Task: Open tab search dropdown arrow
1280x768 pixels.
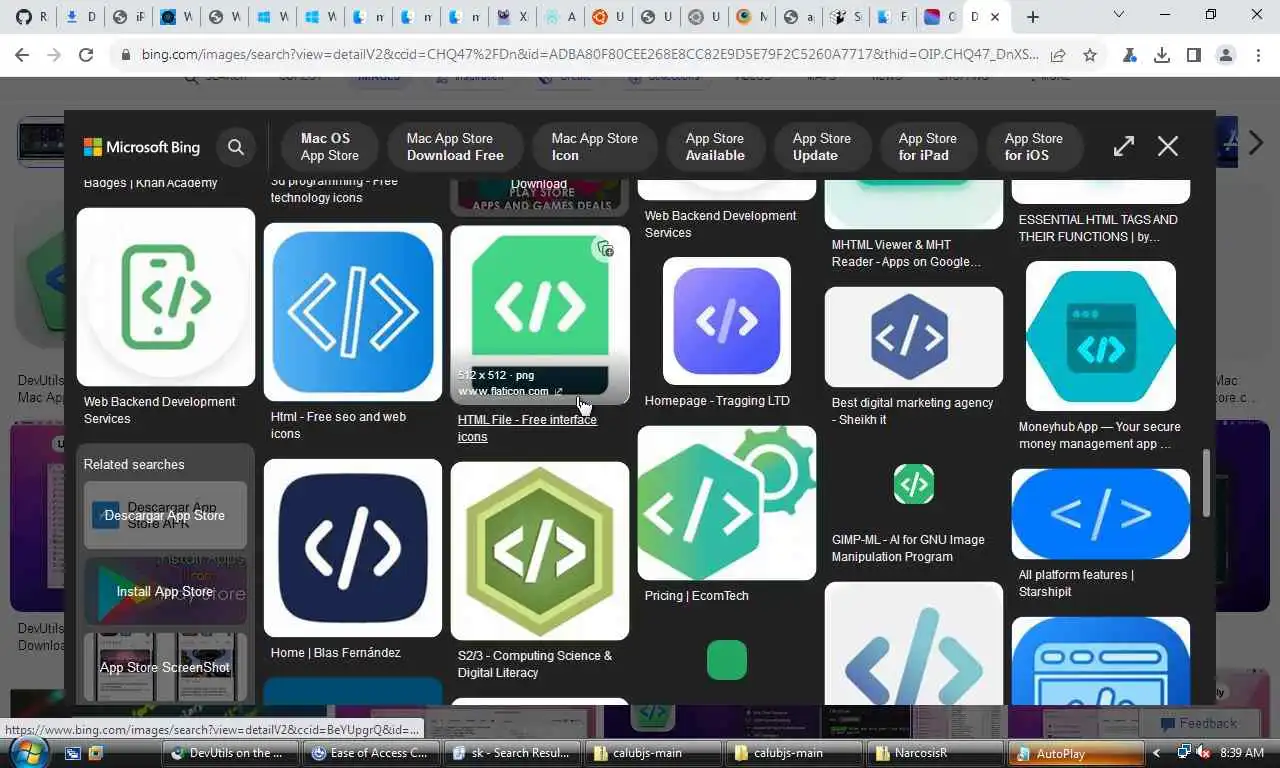Action: point(1118,15)
